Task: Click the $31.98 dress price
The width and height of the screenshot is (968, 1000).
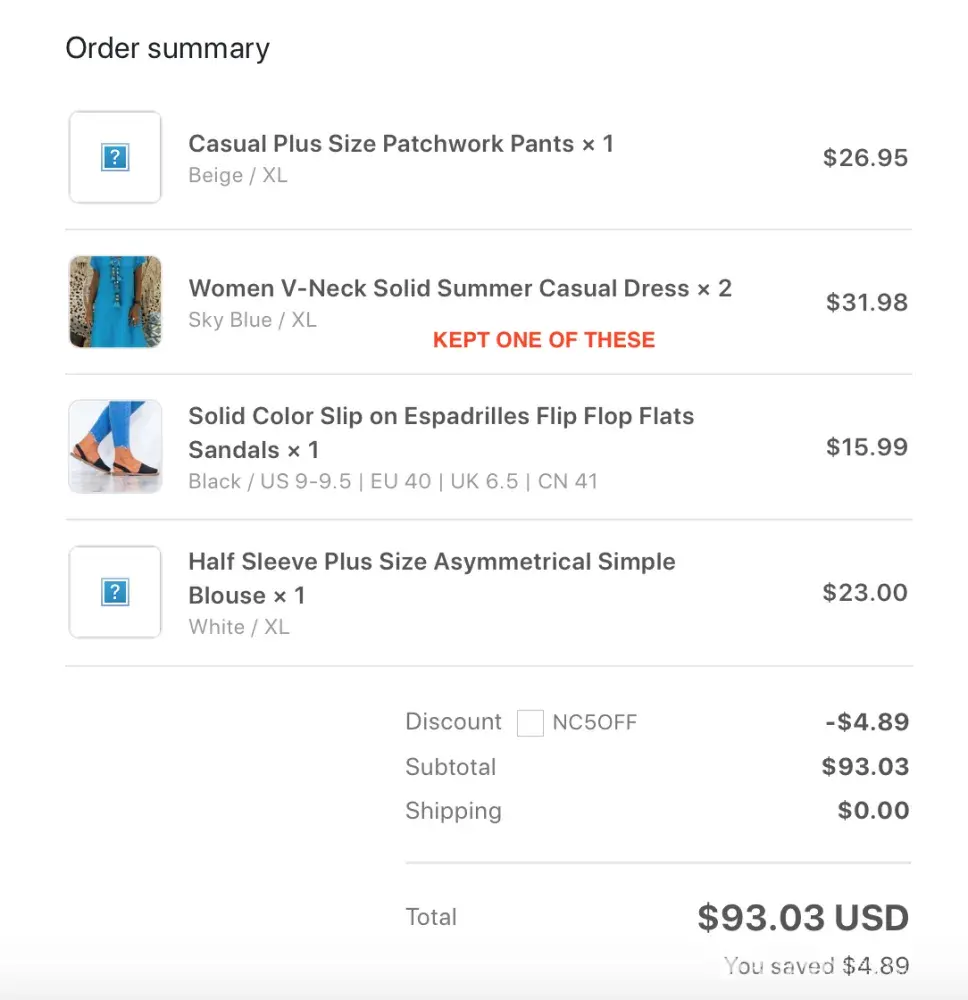Action: (x=866, y=303)
